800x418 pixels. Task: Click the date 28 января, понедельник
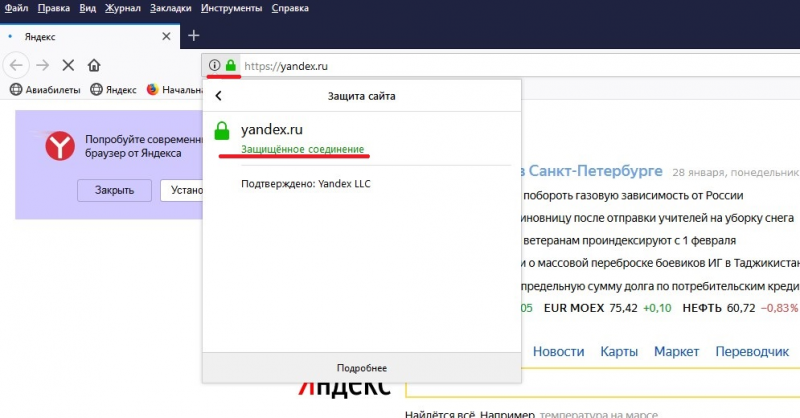tap(735, 173)
